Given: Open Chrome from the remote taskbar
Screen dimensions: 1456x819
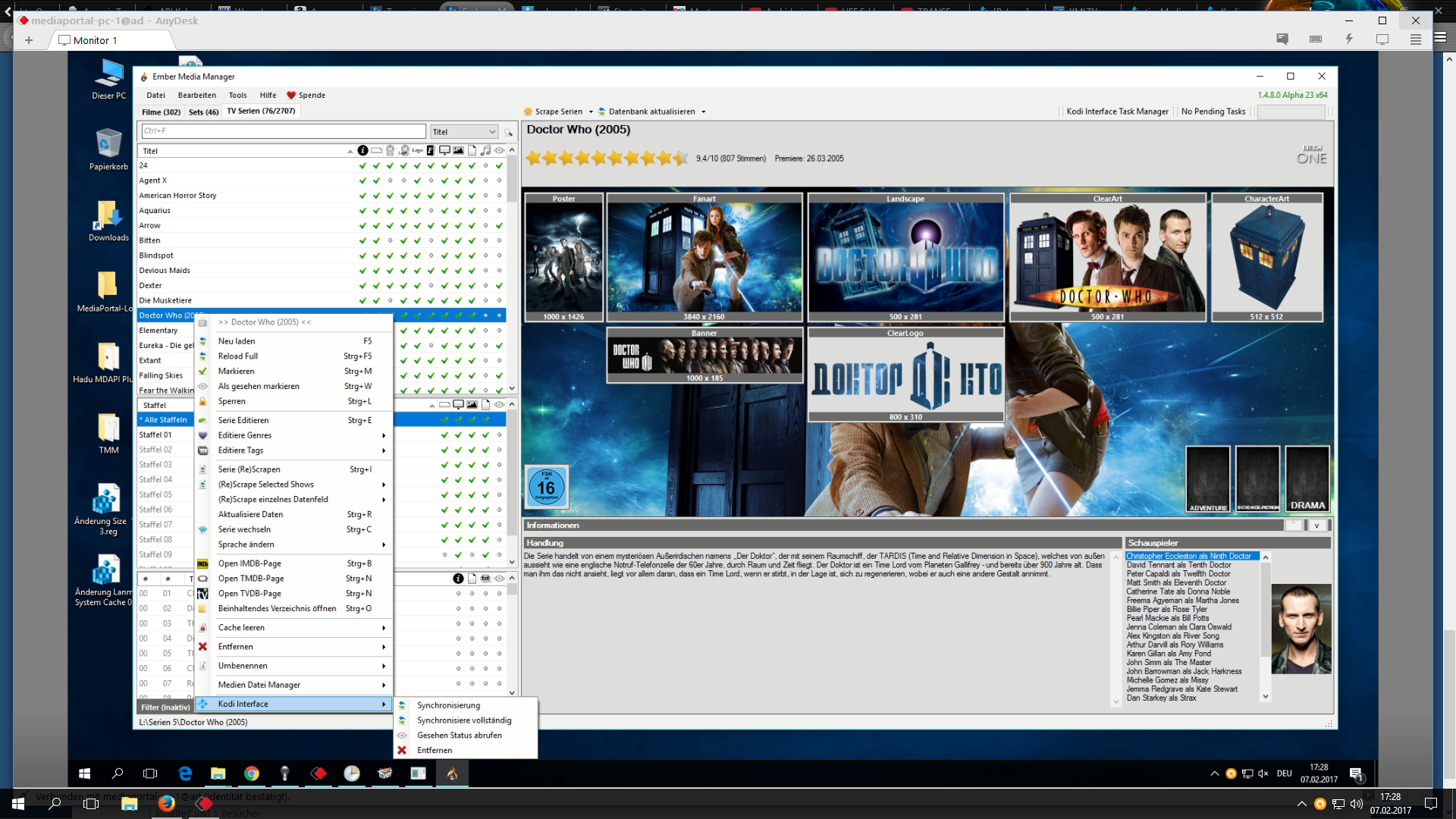Looking at the screenshot, I should [252, 773].
